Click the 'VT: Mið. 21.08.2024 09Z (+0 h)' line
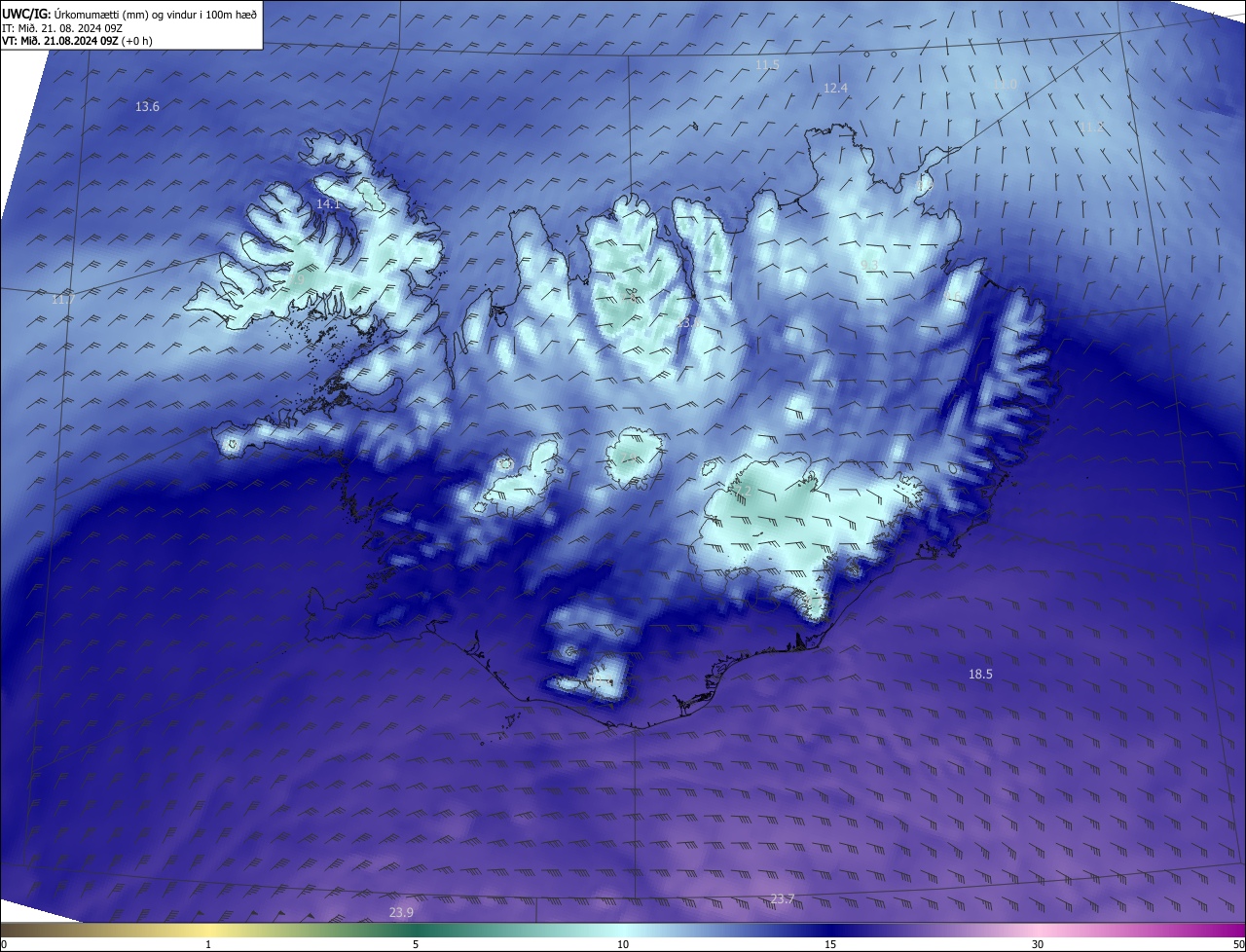Image resolution: width=1246 pixels, height=952 pixels. (77, 41)
